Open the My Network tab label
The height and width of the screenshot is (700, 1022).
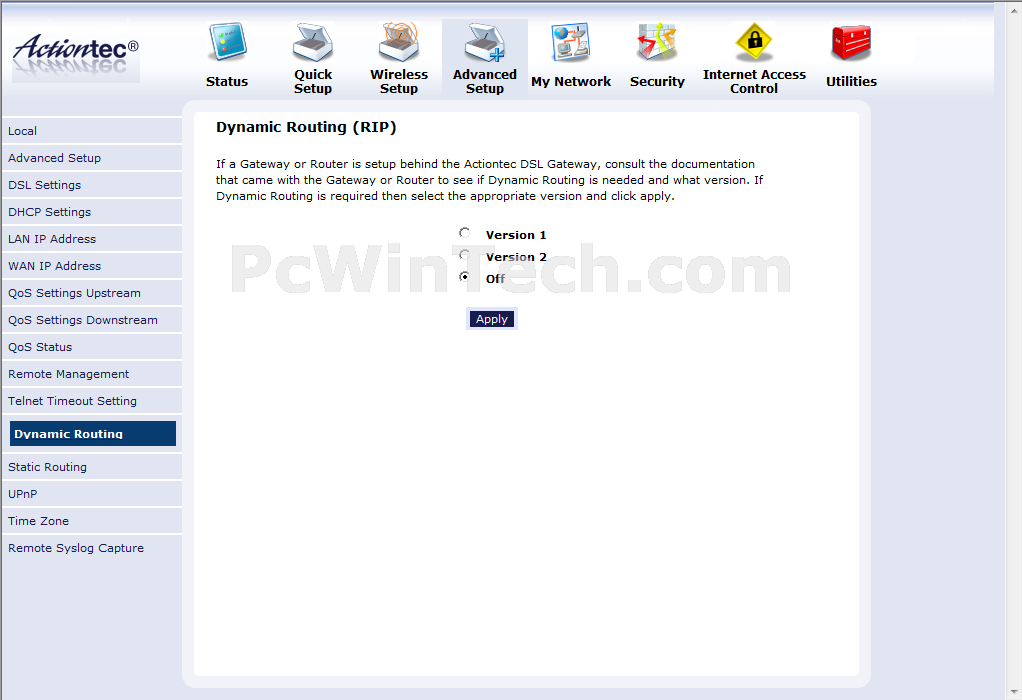tap(571, 81)
